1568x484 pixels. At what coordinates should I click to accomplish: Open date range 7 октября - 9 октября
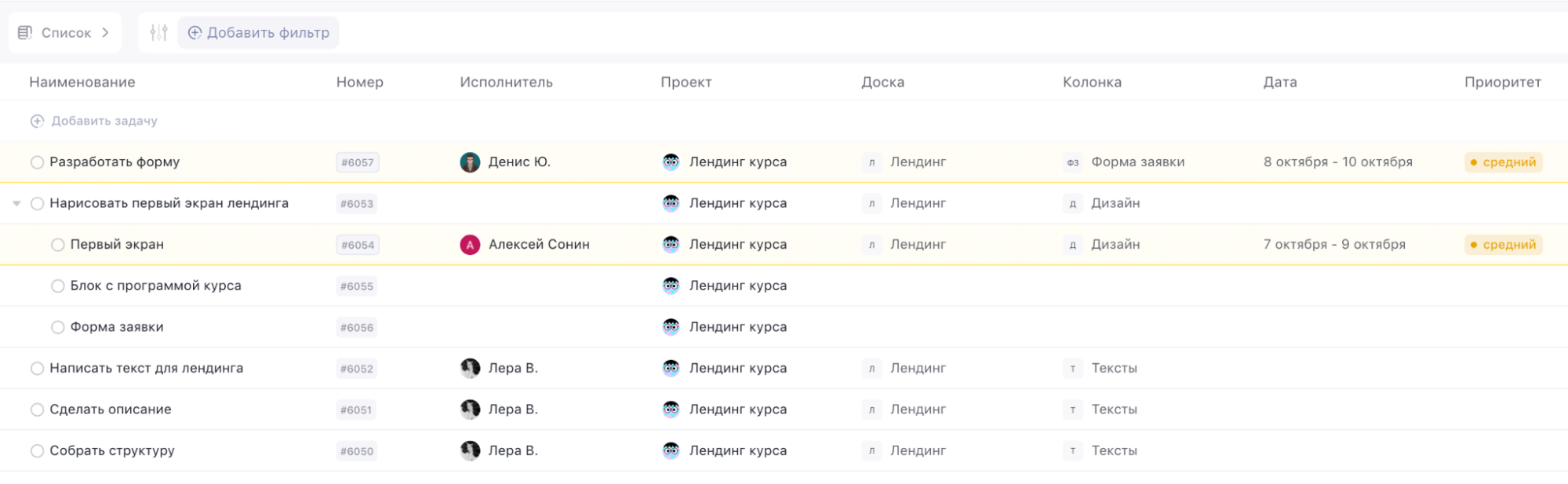coord(1334,245)
